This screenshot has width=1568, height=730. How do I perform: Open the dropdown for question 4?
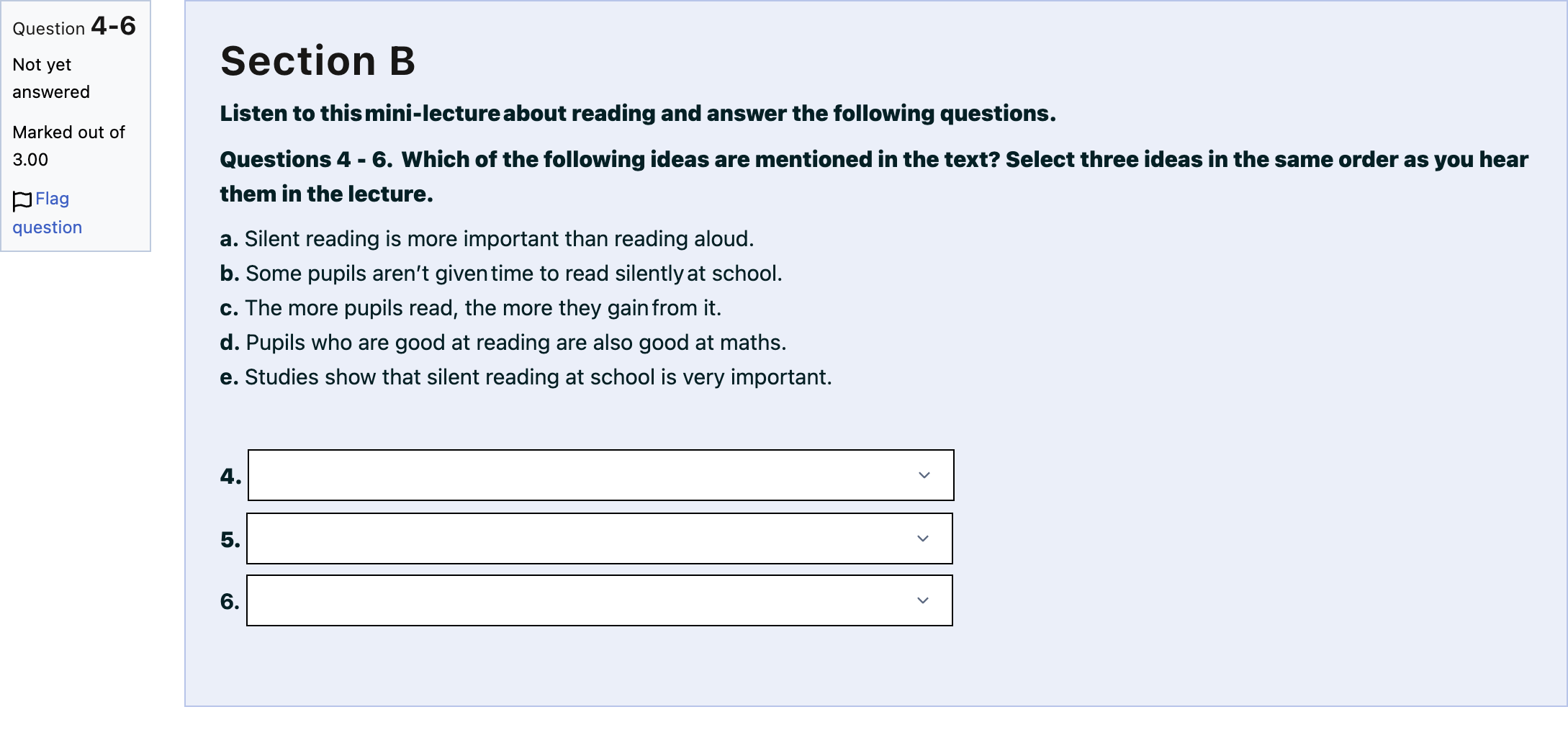(601, 475)
